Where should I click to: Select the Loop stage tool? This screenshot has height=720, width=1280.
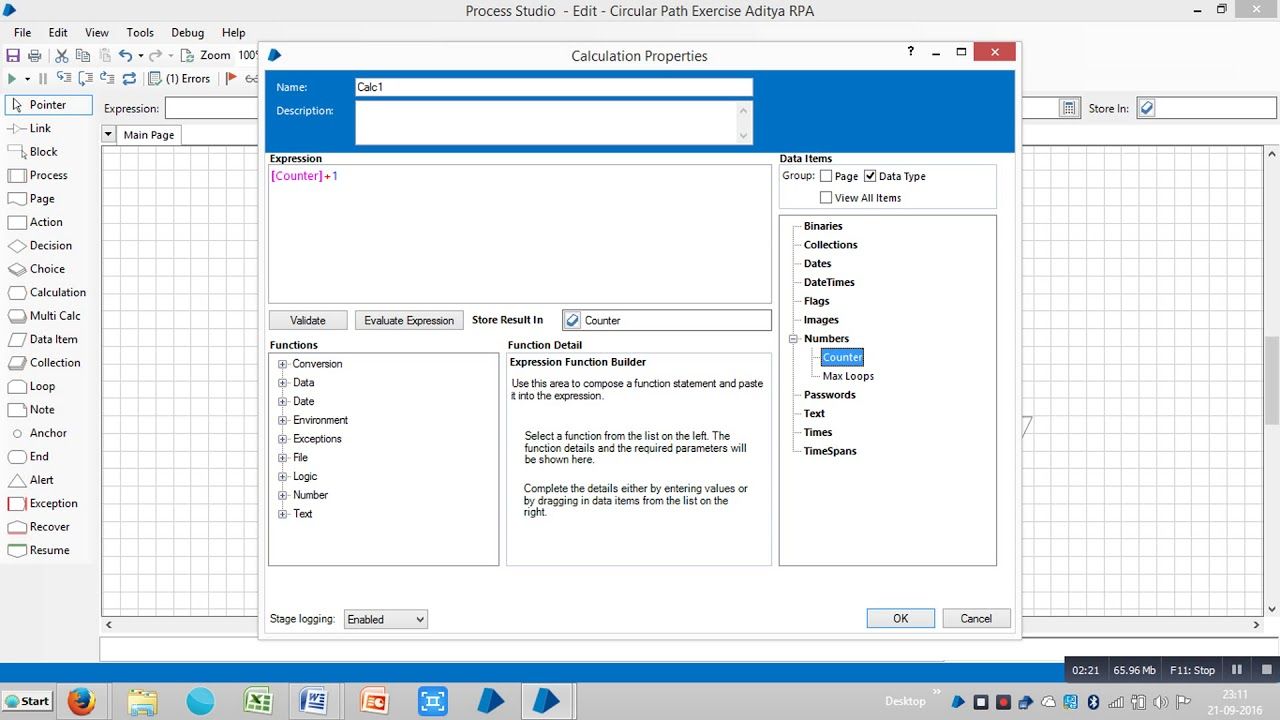click(31, 386)
